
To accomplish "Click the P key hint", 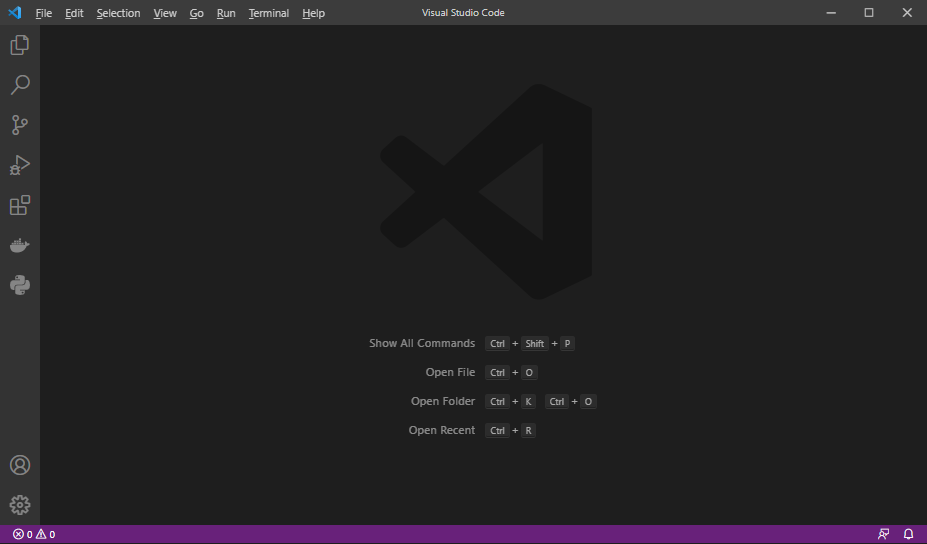I will (x=567, y=344).
